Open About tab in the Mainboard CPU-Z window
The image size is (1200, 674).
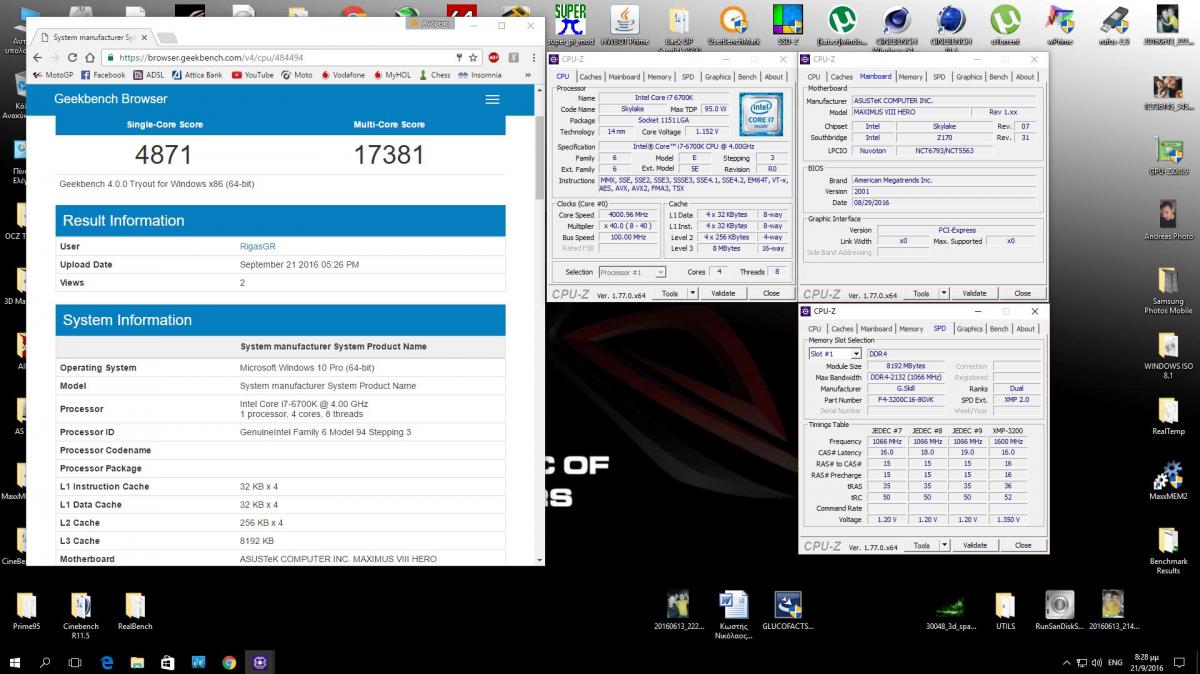1025,77
